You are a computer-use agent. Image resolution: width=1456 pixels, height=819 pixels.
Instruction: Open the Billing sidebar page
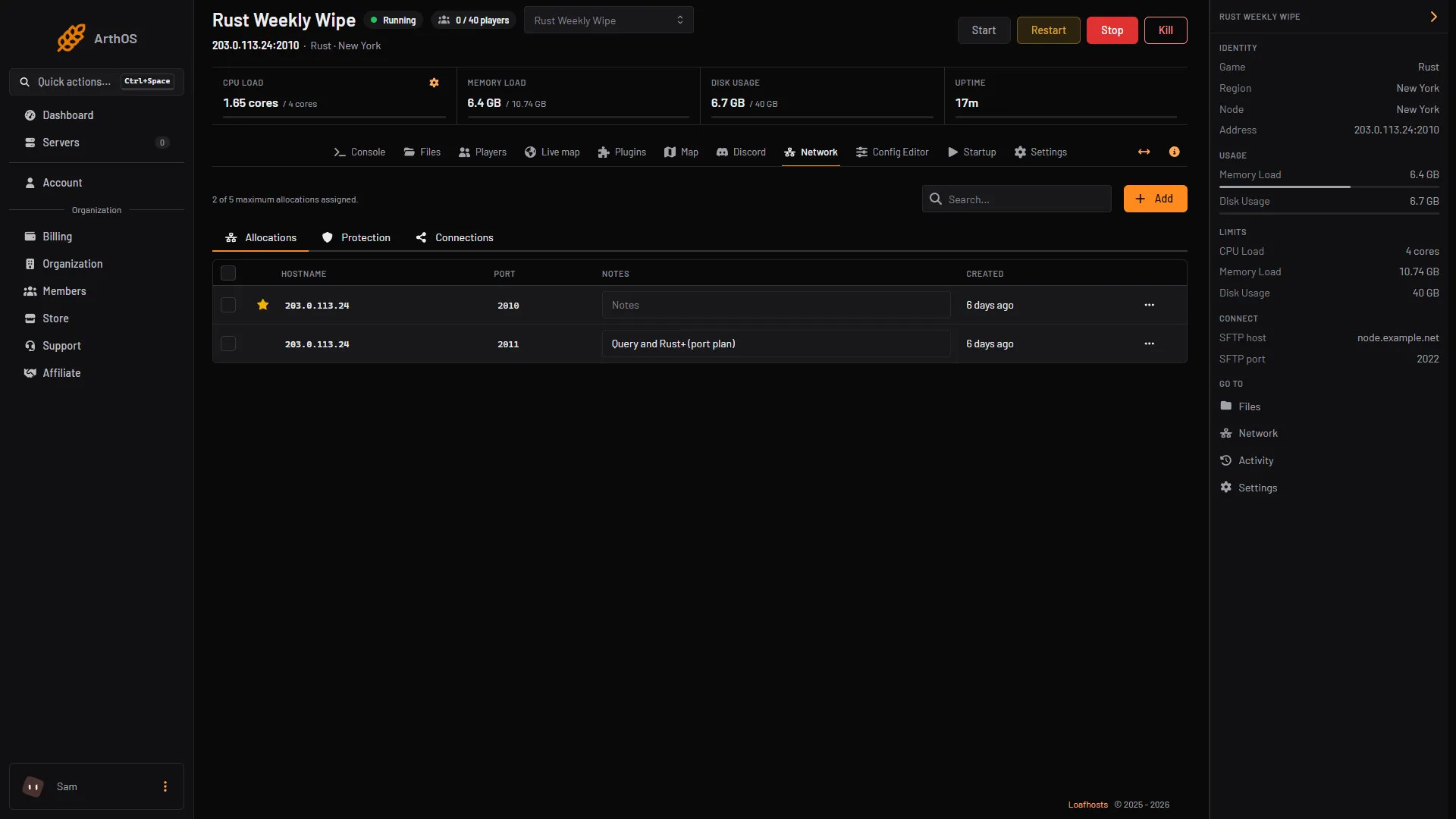(x=96, y=237)
